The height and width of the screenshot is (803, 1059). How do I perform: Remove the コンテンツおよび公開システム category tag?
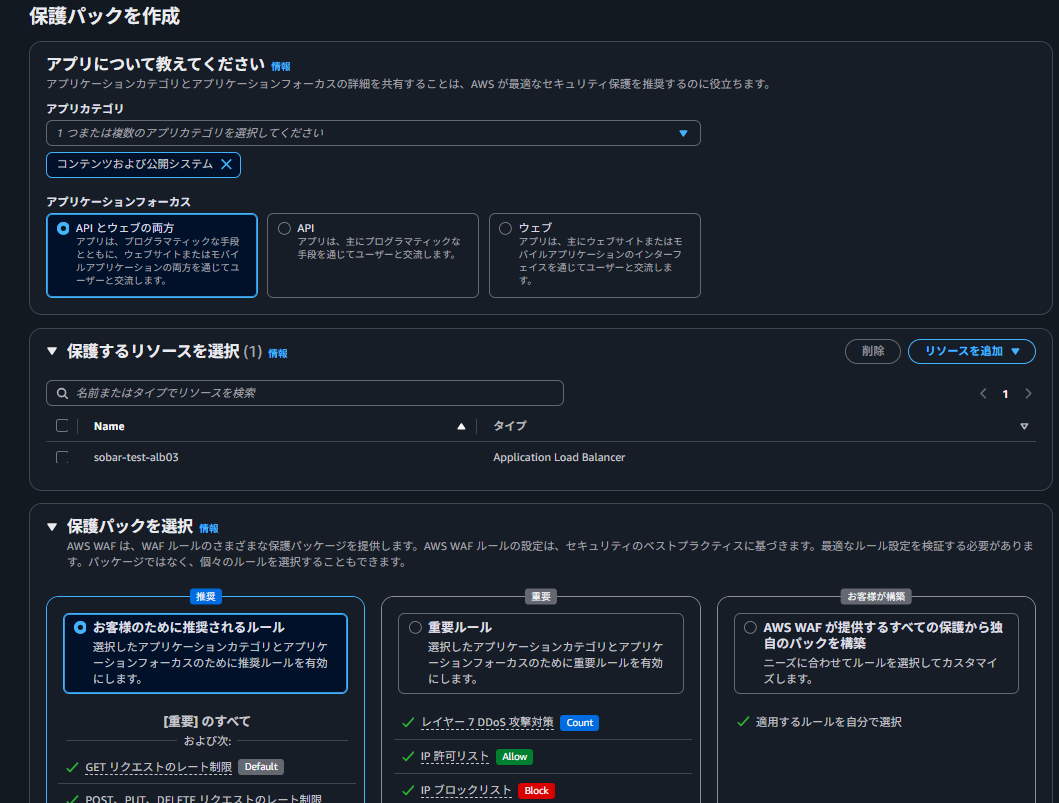pos(226,164)
